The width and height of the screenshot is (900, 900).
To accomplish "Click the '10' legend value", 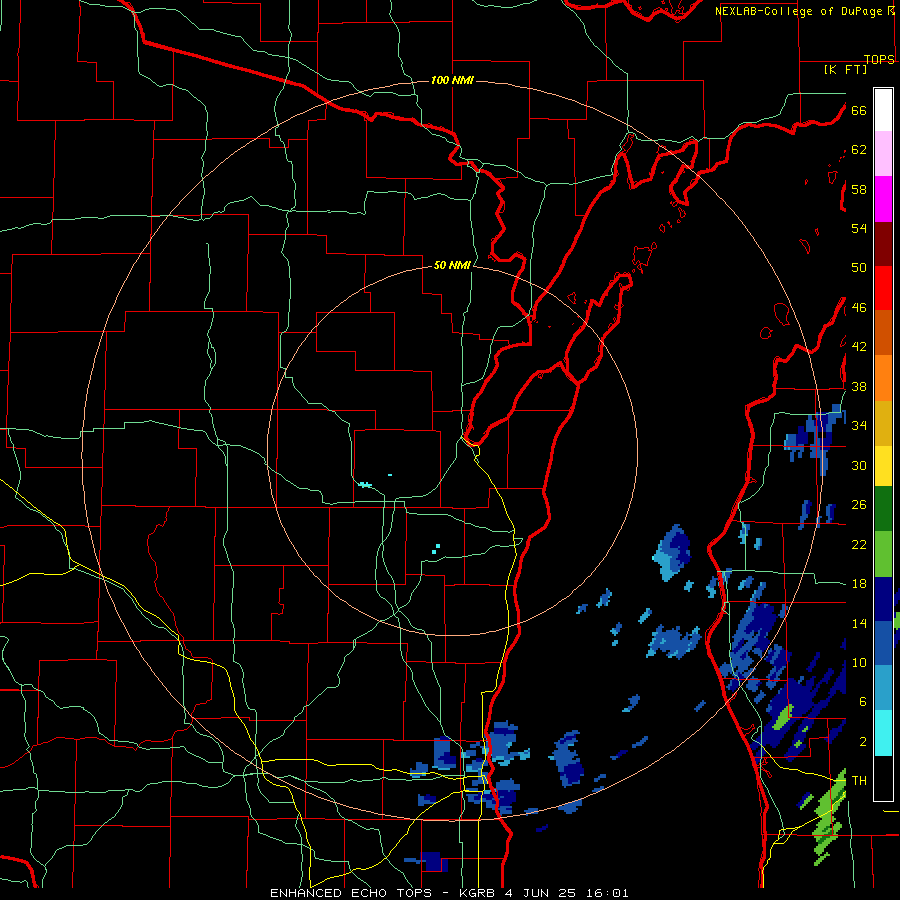I will (x=859, y=662).
